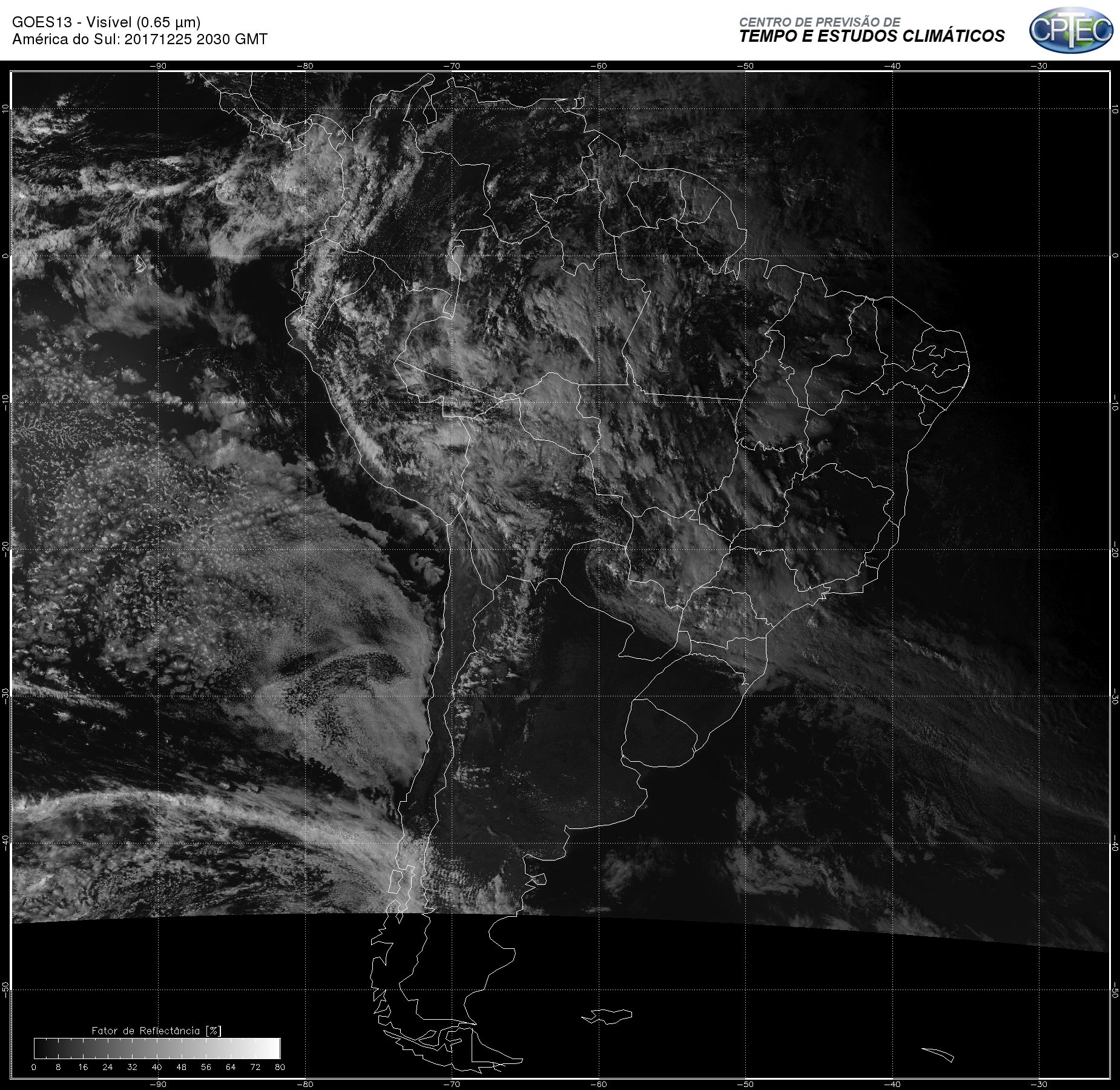This screenshot has width=1120, height=1090.
Task: Click the Uruguay outline on the map
Action: (x=660, y=733)
